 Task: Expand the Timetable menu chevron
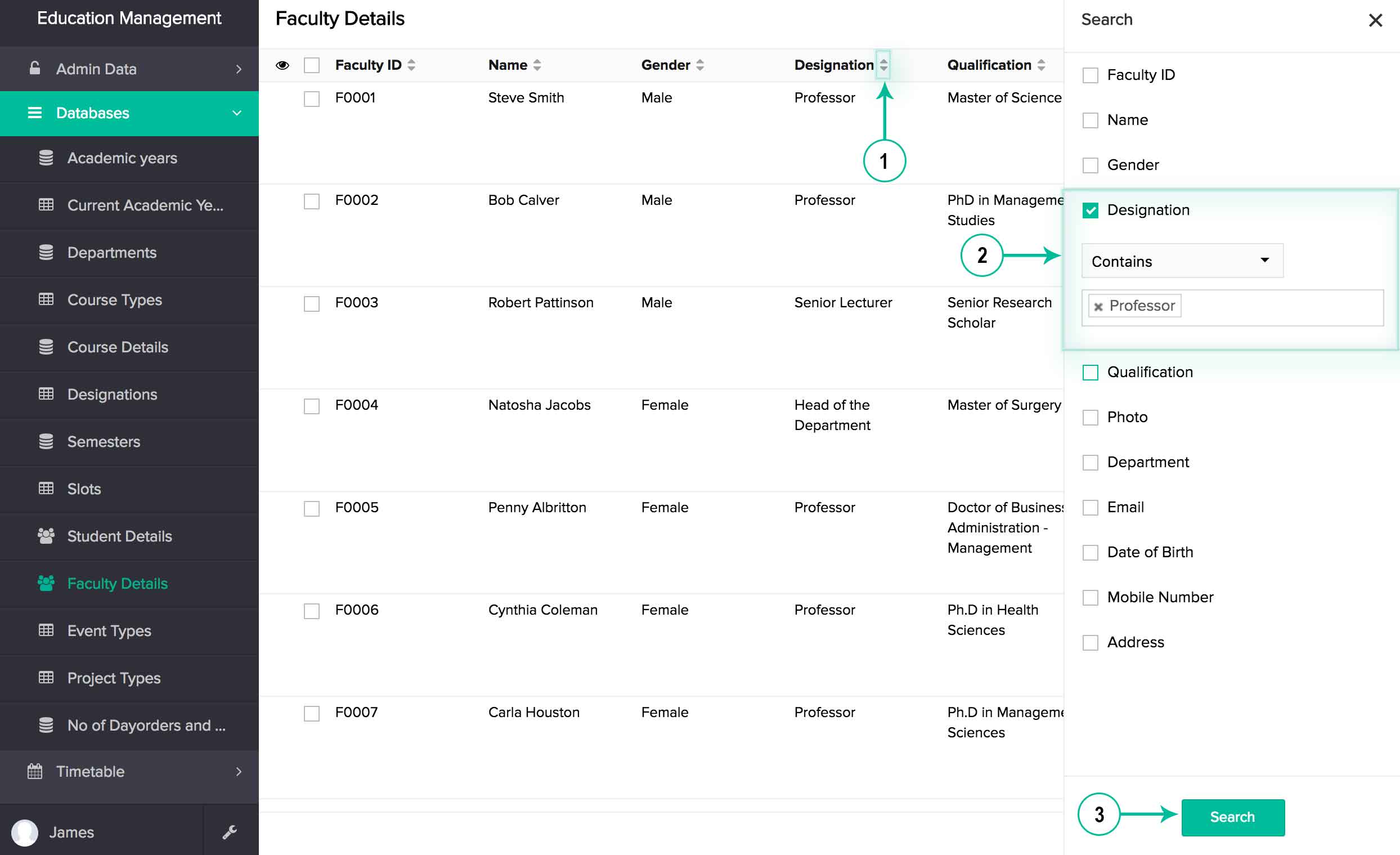click(239, 772)
